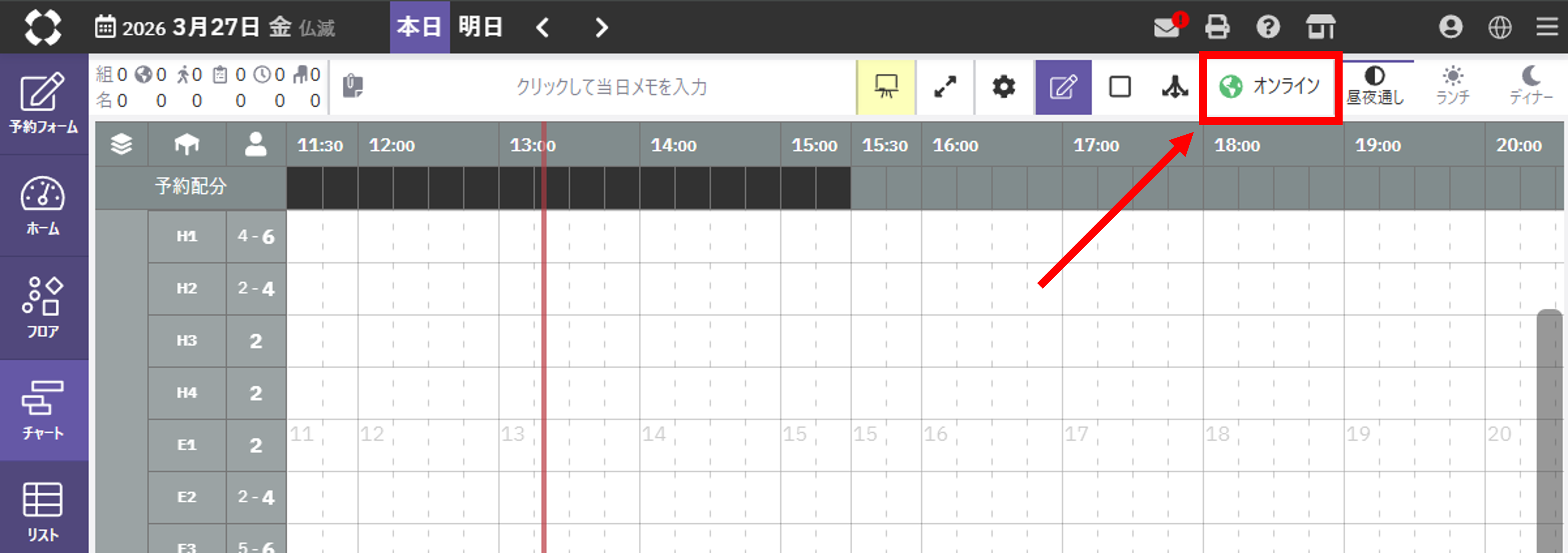Select table row H4
This screenshot has width=1568, height=553.
187,393
